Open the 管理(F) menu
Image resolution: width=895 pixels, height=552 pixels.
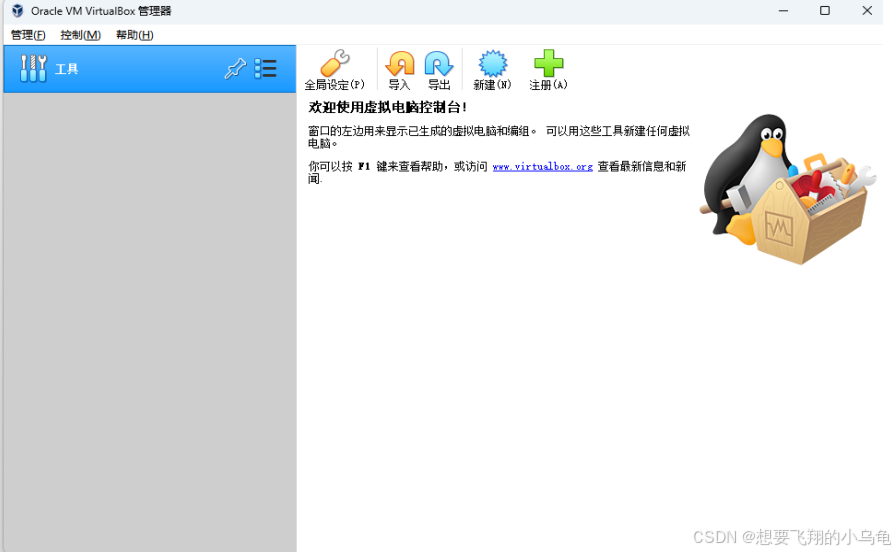tap(28, 35)
